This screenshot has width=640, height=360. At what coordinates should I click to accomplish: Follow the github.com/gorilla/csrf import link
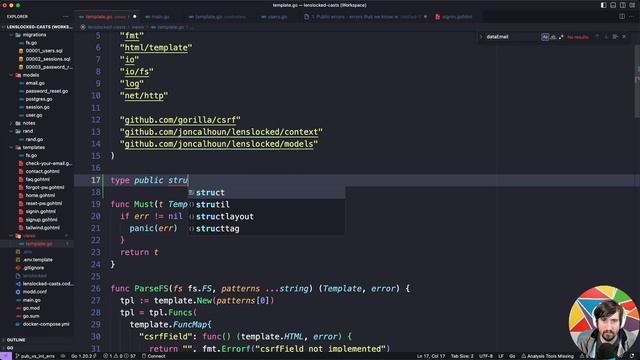pos(180,120)
